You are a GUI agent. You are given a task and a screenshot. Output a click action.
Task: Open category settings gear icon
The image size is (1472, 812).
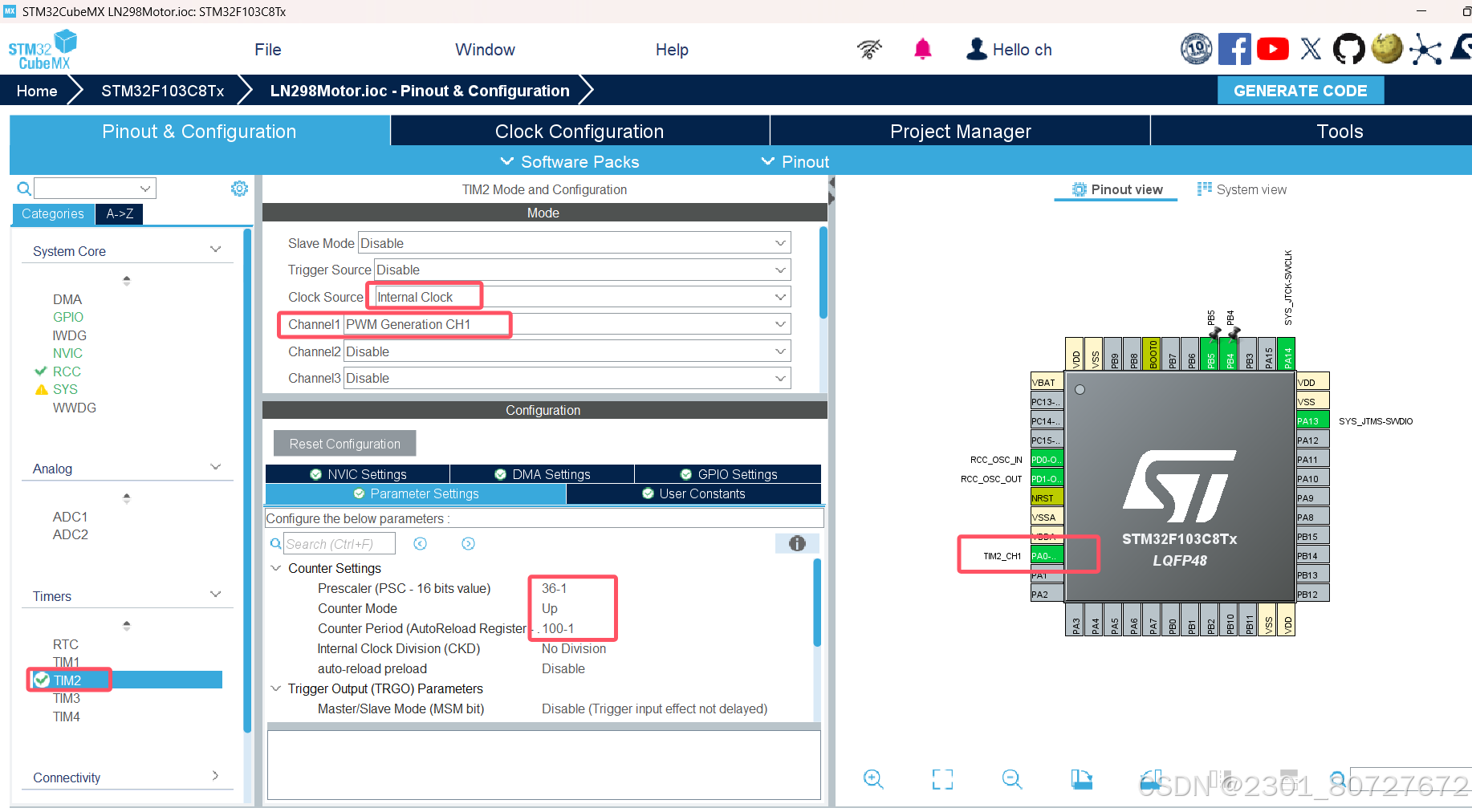[x=239, y=189]
